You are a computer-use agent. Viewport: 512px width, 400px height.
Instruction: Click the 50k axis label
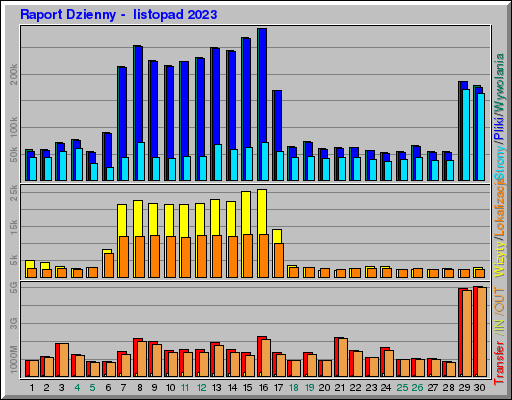(x=14, y=154)
